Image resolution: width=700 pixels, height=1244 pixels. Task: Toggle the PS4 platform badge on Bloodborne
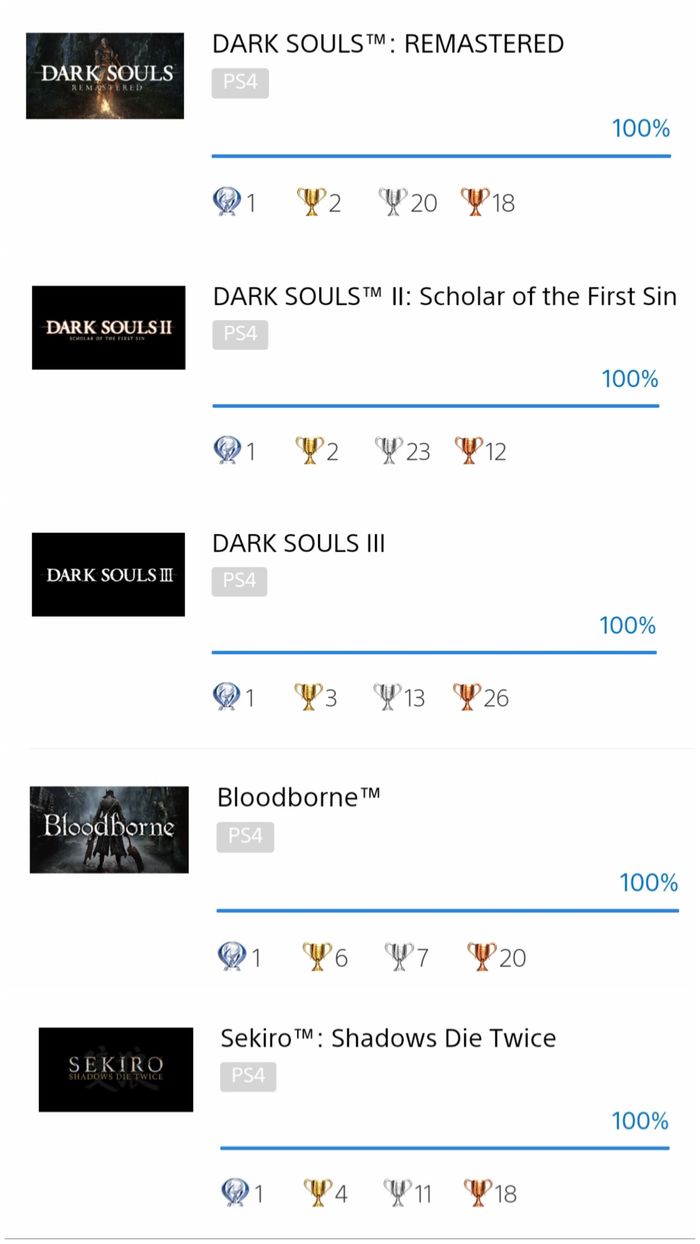pos(246,837)
